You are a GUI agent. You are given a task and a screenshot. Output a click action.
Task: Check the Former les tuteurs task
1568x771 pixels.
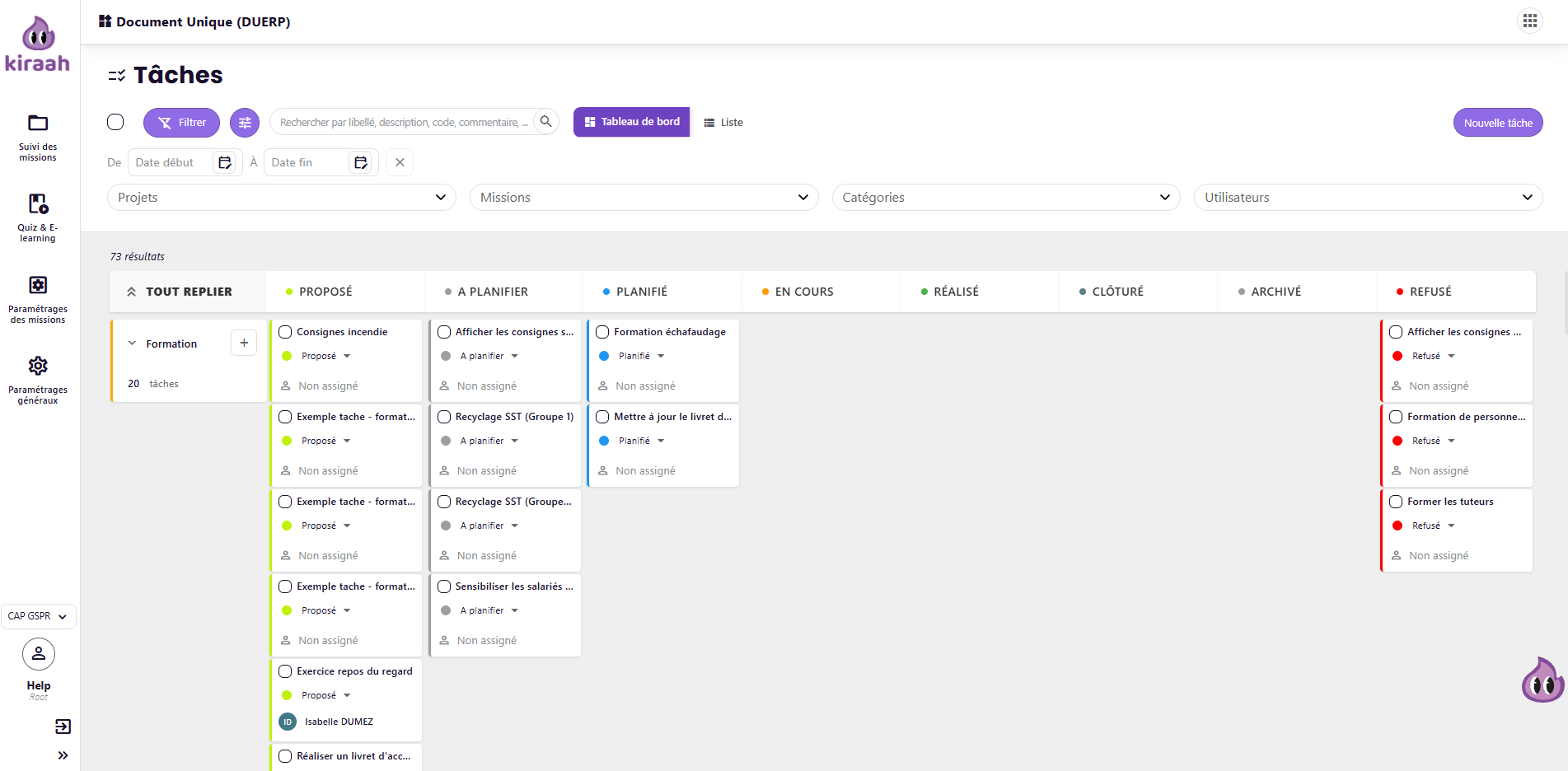point(1396,502)
